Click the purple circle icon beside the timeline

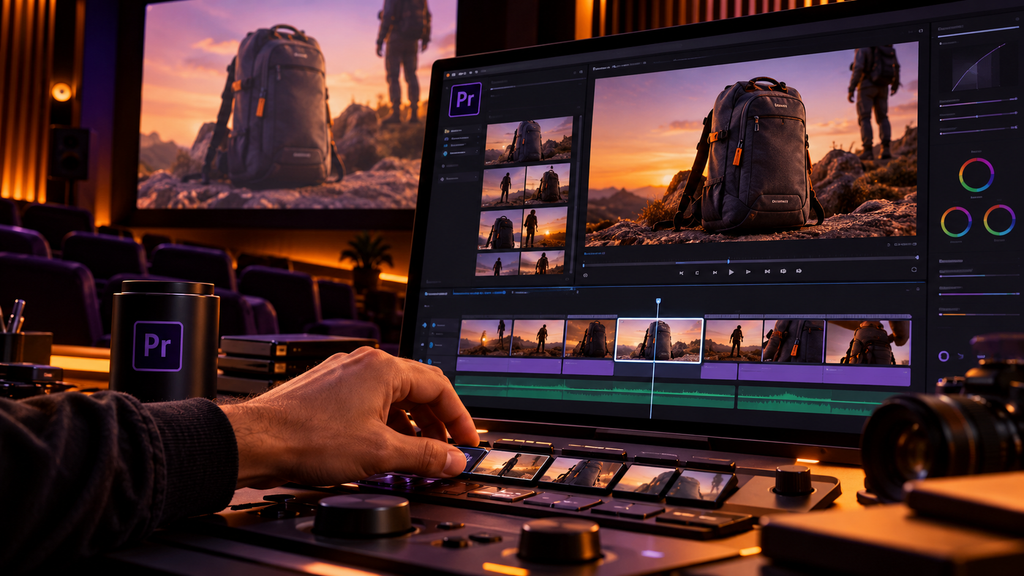(x=943, y=356)
